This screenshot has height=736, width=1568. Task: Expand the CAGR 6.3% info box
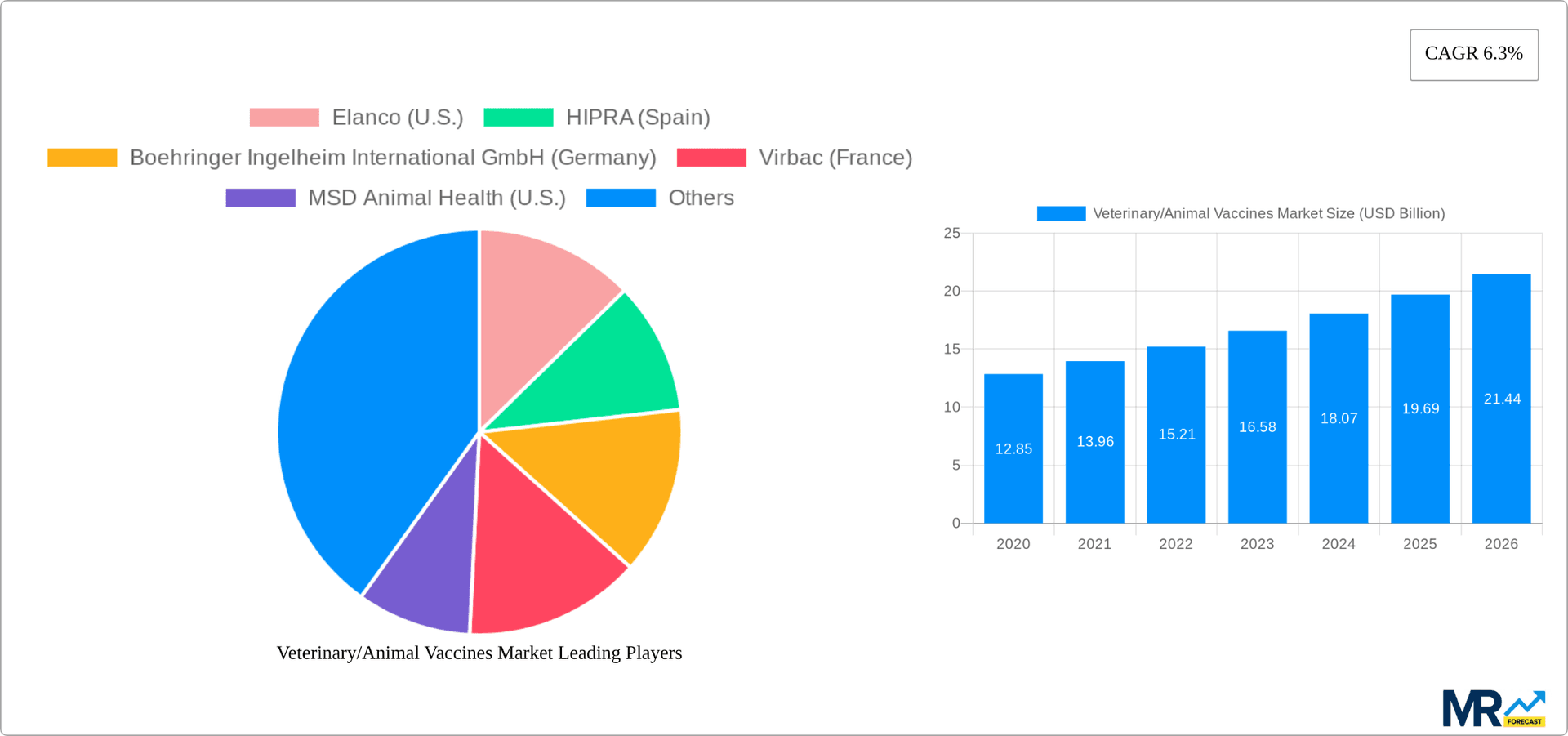tap(1473, 54)
